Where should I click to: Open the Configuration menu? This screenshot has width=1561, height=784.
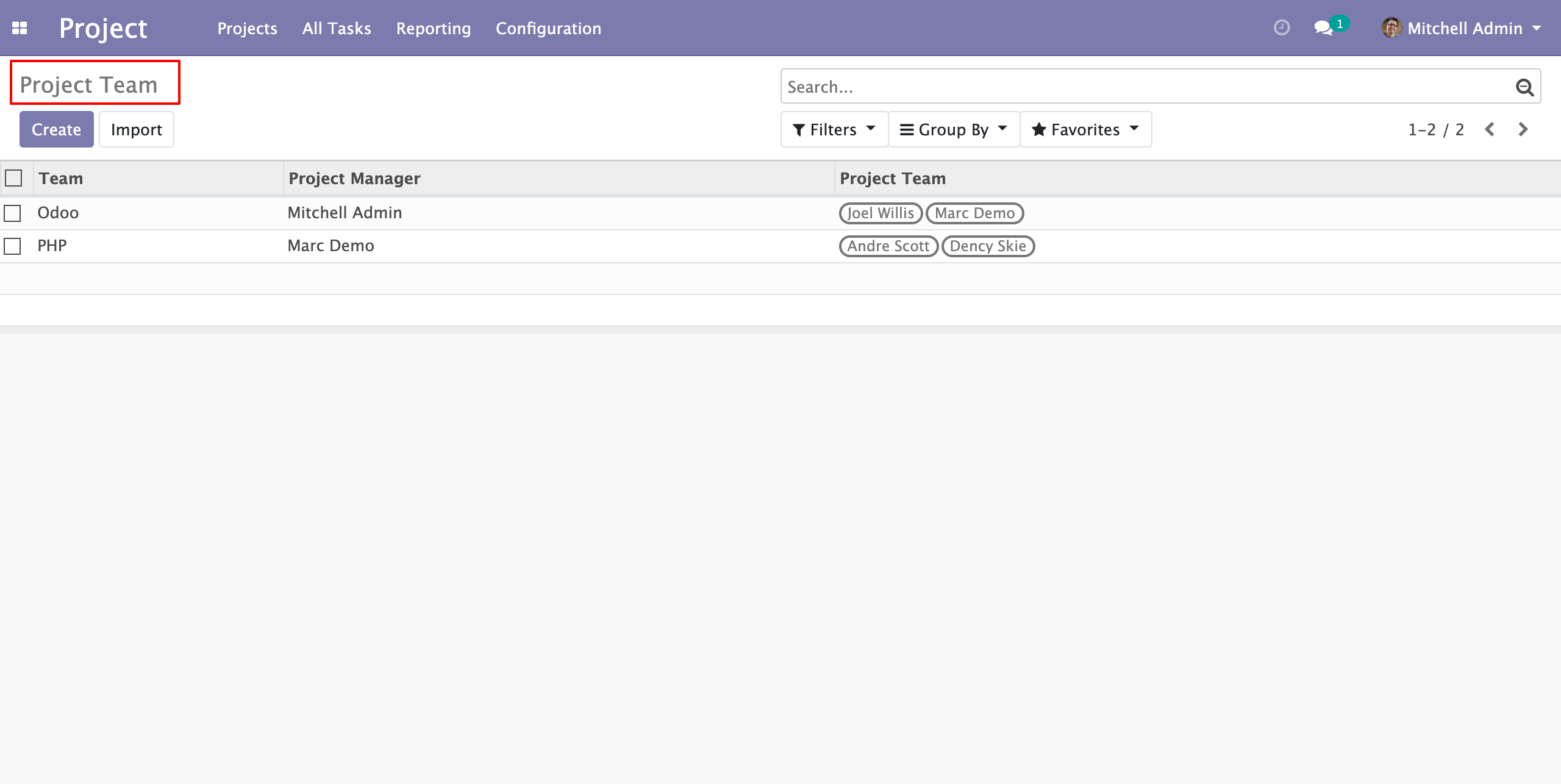tap(548, 28)
